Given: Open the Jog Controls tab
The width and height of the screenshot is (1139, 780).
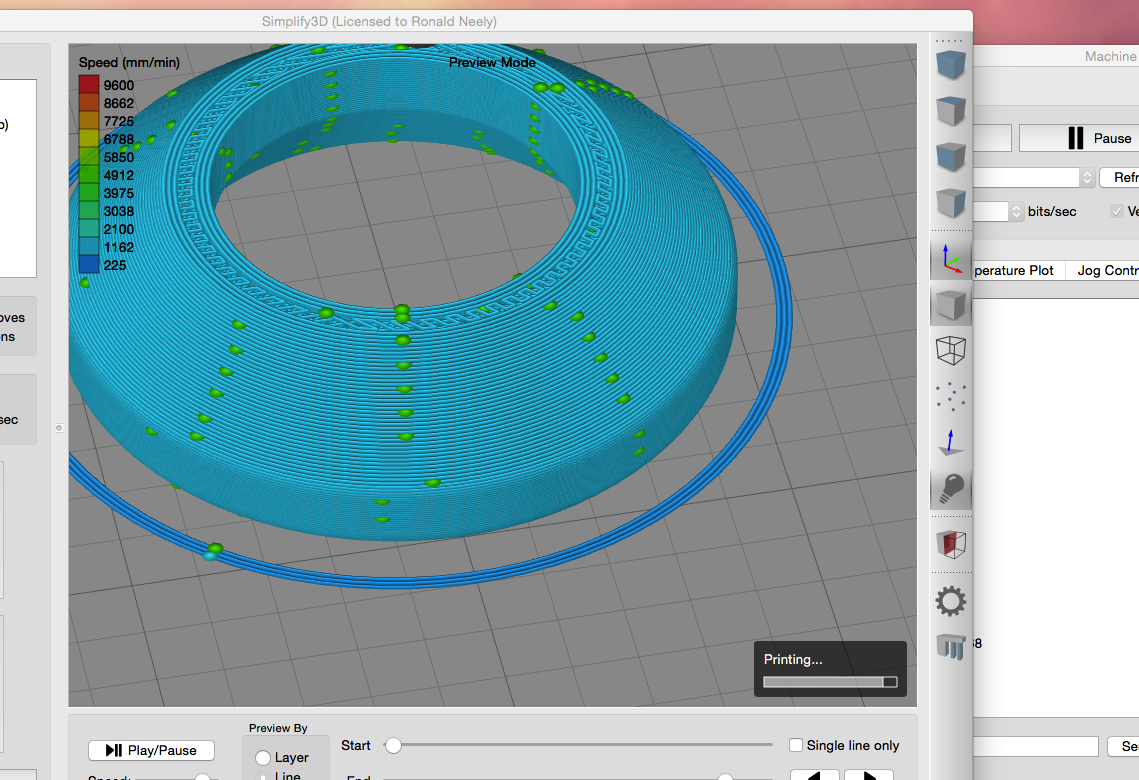Looking at the screenshot, I should click(1107, 270).
